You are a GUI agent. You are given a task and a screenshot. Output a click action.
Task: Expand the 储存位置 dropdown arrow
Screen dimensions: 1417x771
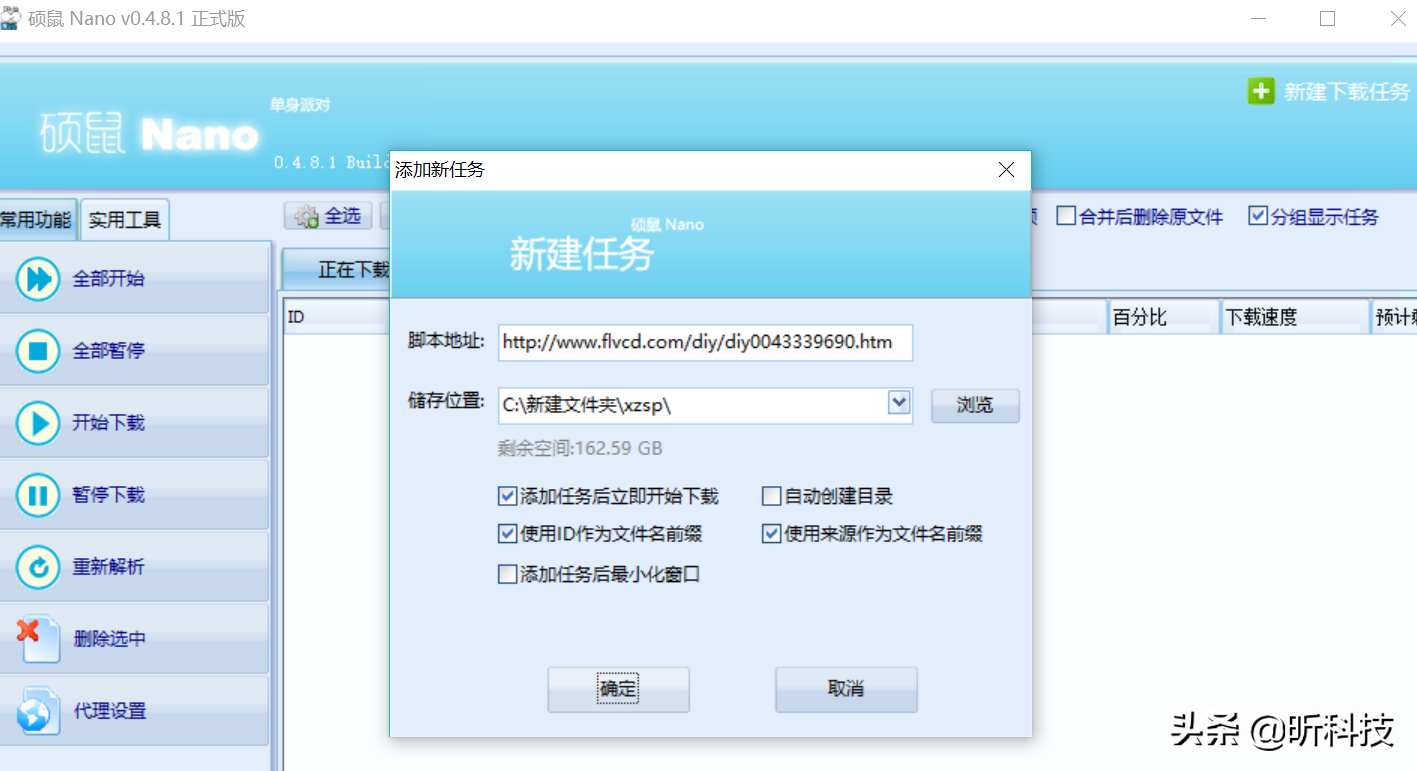point(899,403)
